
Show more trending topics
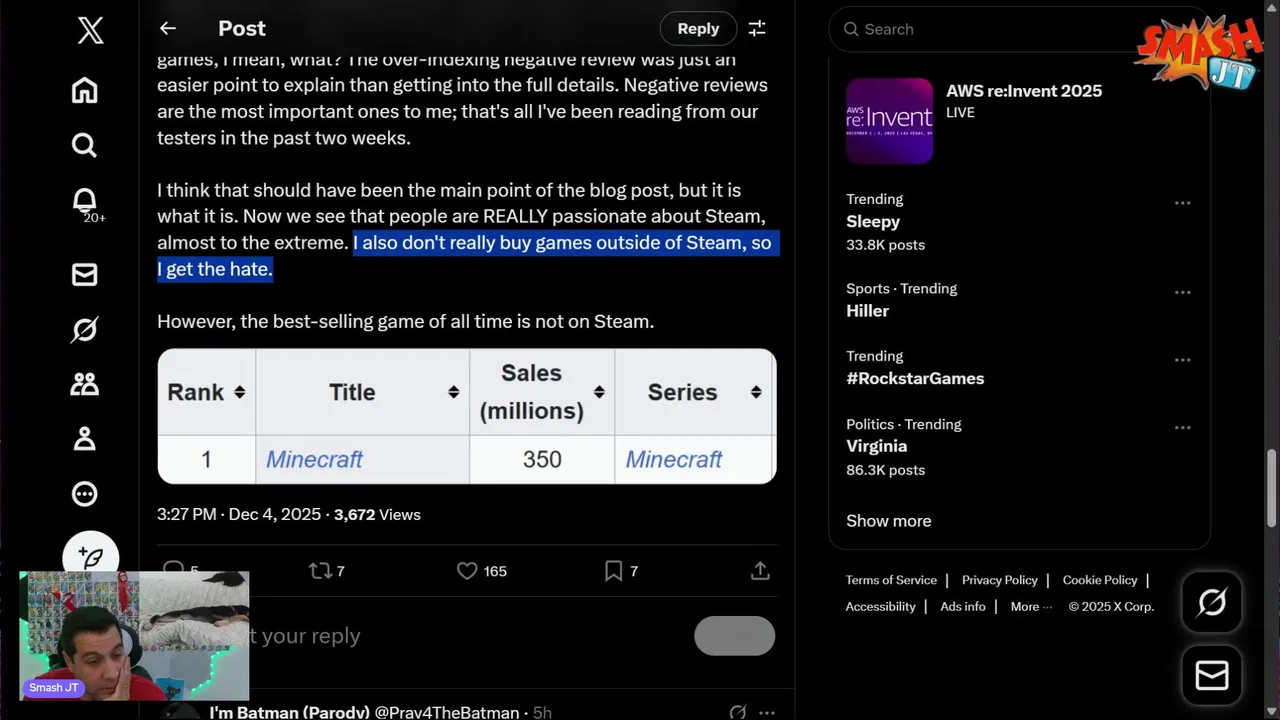pyautogui.click(x=888, y=521)
